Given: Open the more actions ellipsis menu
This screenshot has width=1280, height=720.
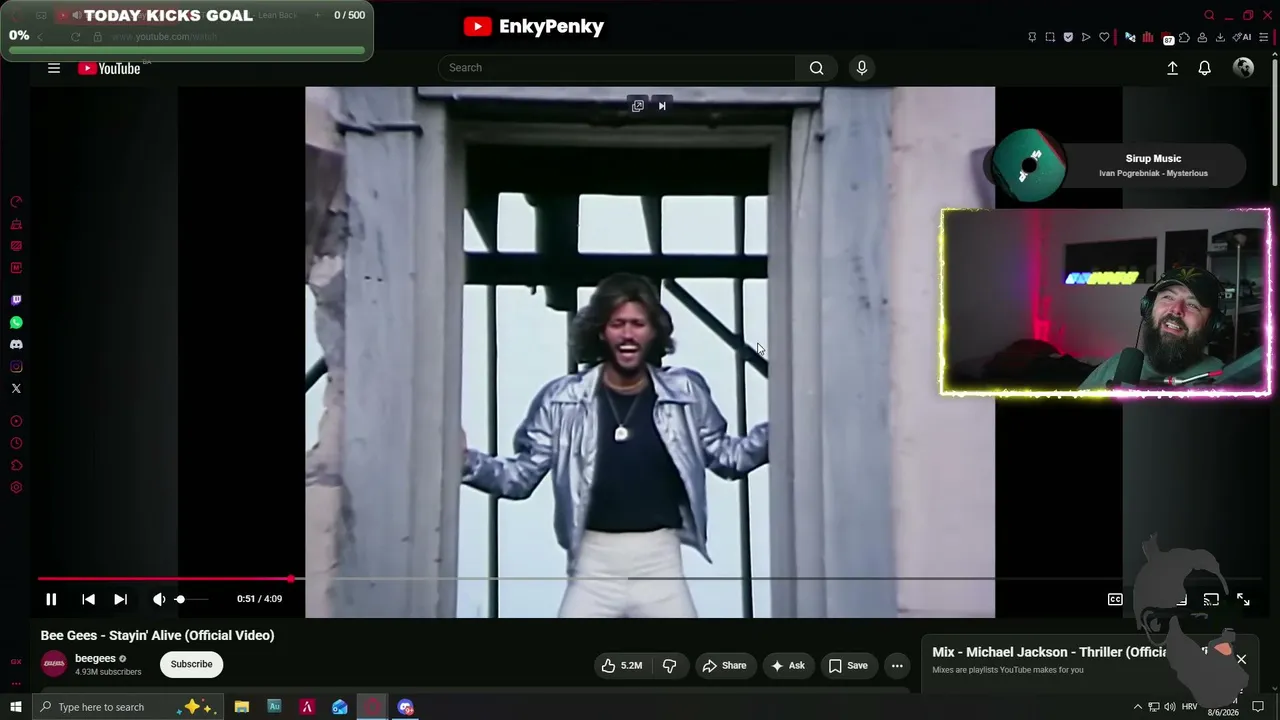Looking at the screenshot, I should click(897, 665).
